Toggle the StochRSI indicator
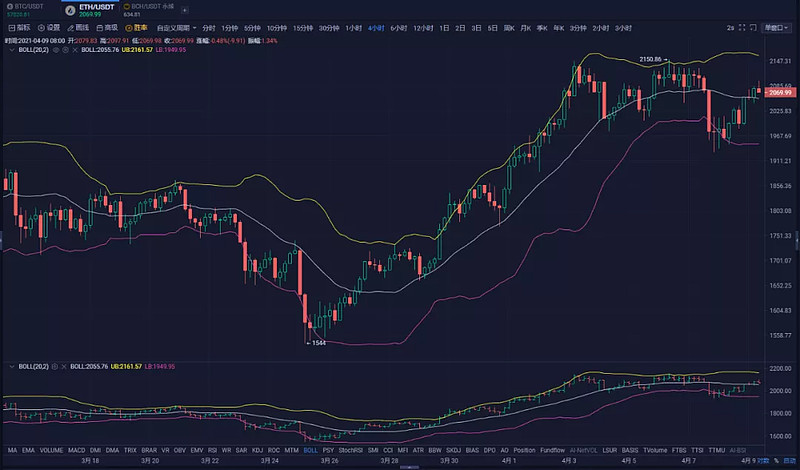This screenshot has height=470, width=800. pyautogui.click(x=351, y=450)
